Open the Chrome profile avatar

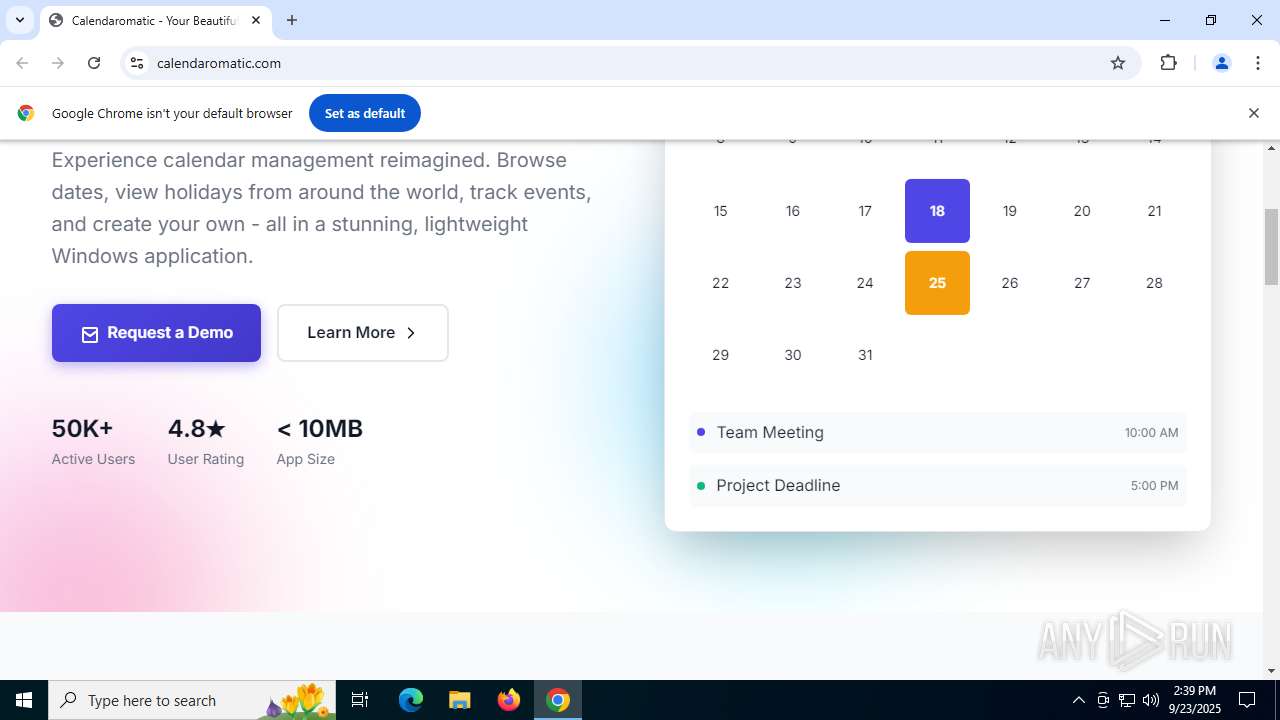pos(1221,63)
